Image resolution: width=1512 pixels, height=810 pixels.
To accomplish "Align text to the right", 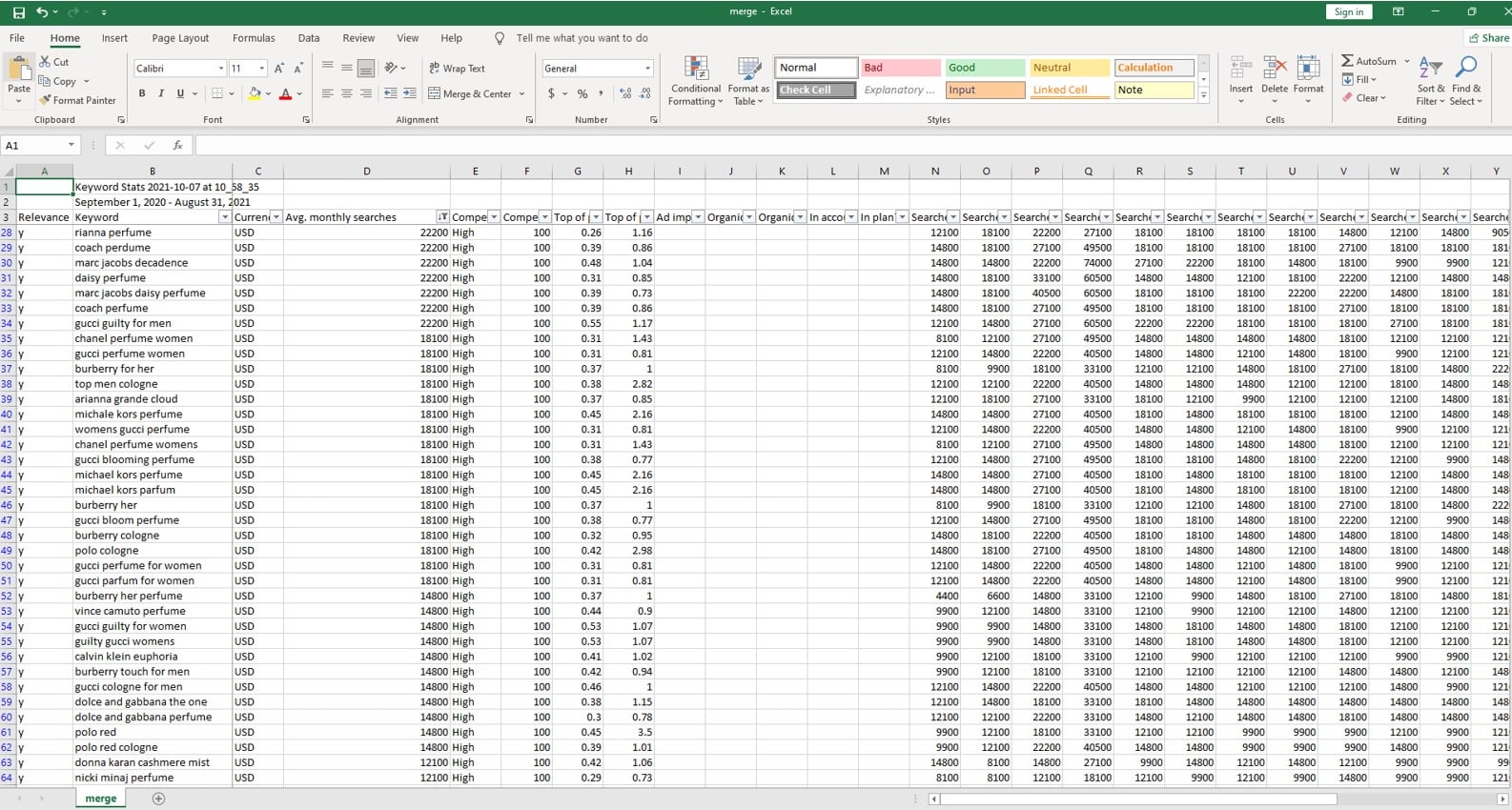I will click(x=366, y=93).
